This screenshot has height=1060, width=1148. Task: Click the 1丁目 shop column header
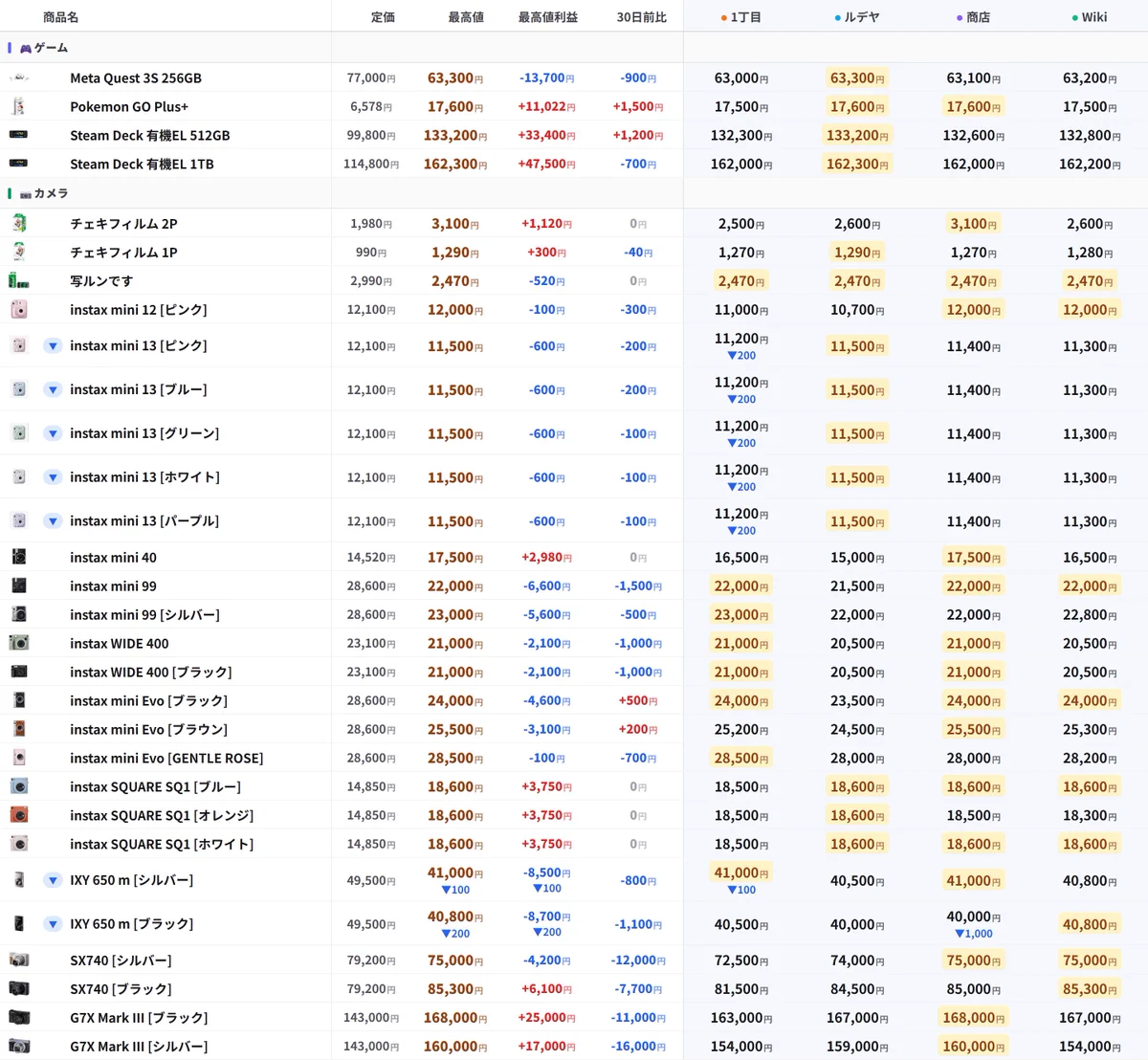coord(741,17)
